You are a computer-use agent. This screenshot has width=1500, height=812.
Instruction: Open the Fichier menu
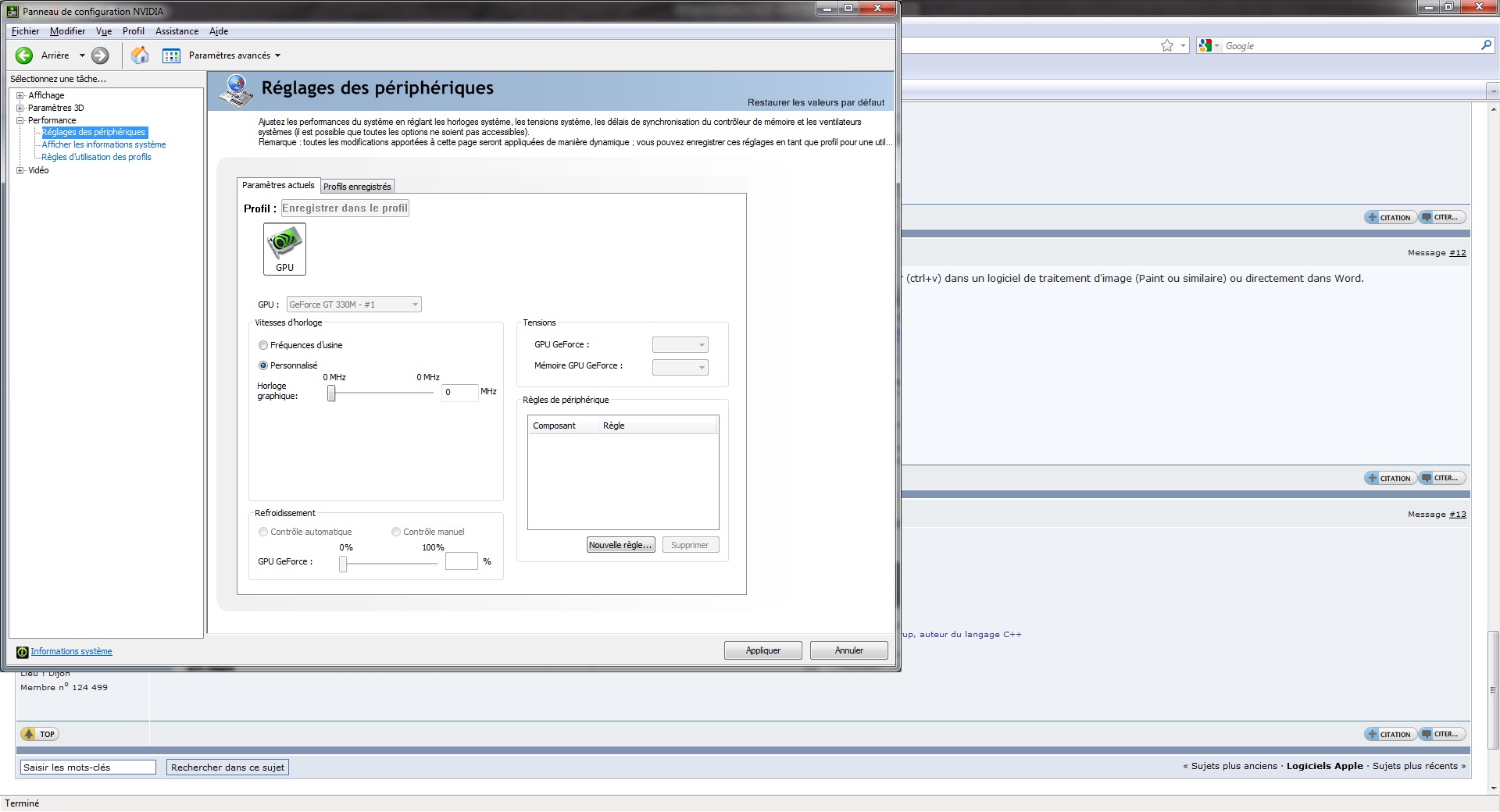(25, 31)
